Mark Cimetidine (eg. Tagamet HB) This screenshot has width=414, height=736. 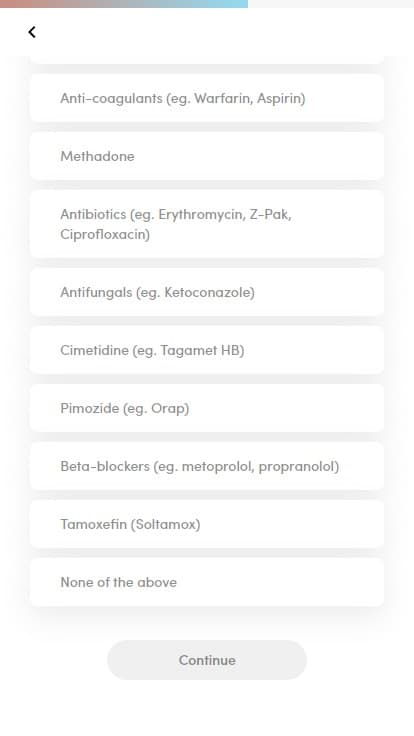coord(207,350)
